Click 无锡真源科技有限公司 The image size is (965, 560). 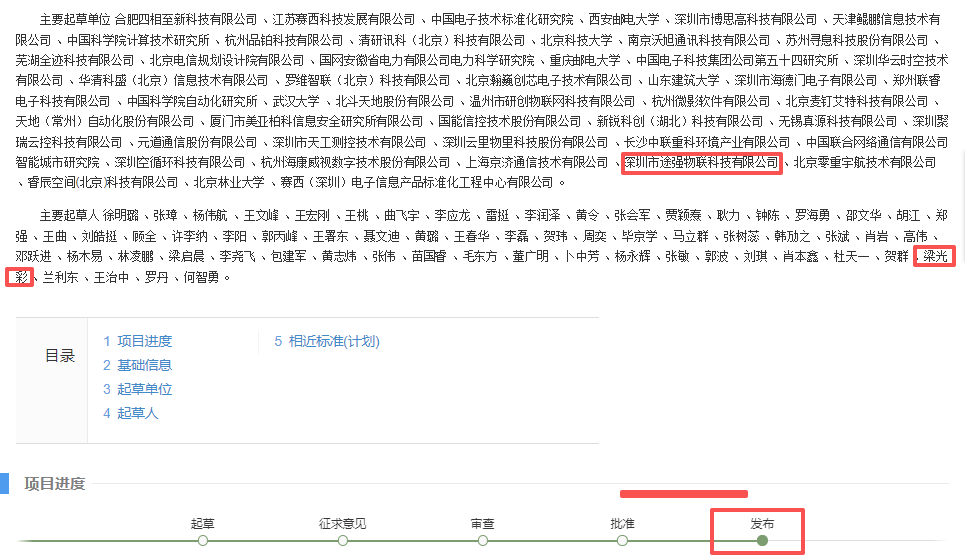click(x=838, y=121)
